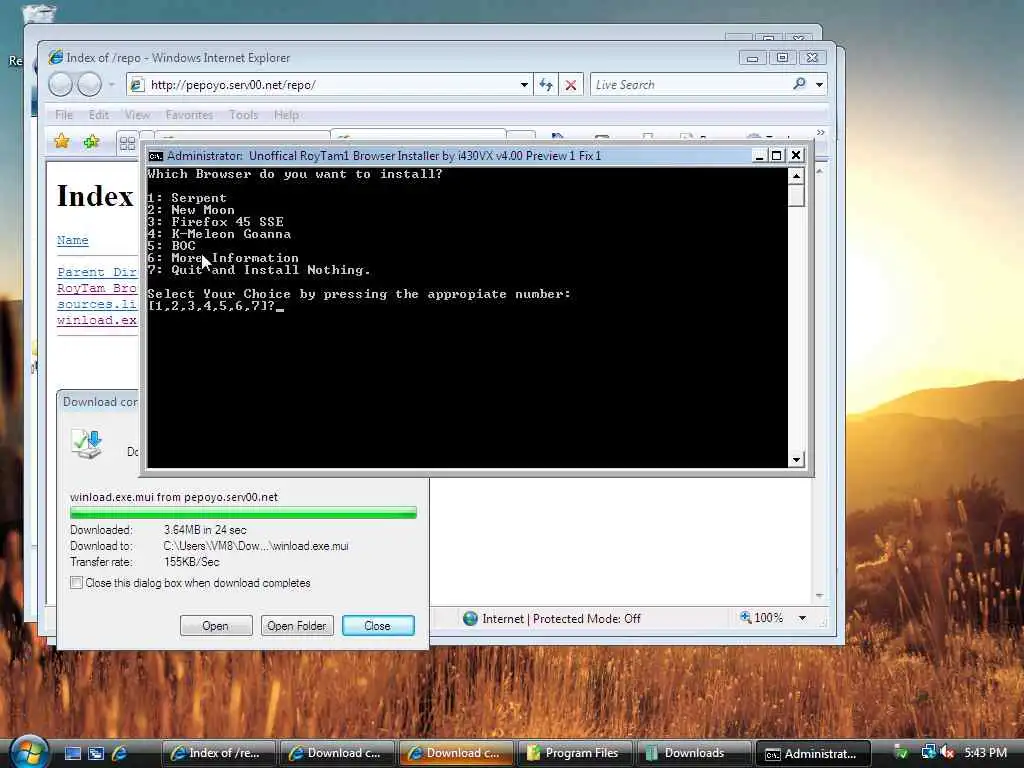Click Internet zone globe icon in status bar
Screen dimensions: 1024x768
tap(470, 618)
